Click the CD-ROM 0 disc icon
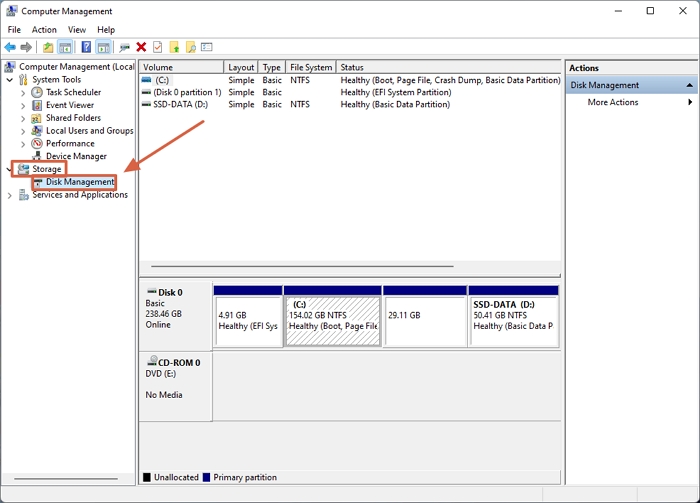Screen dimensions: 700x503 [x=152, y=361]
